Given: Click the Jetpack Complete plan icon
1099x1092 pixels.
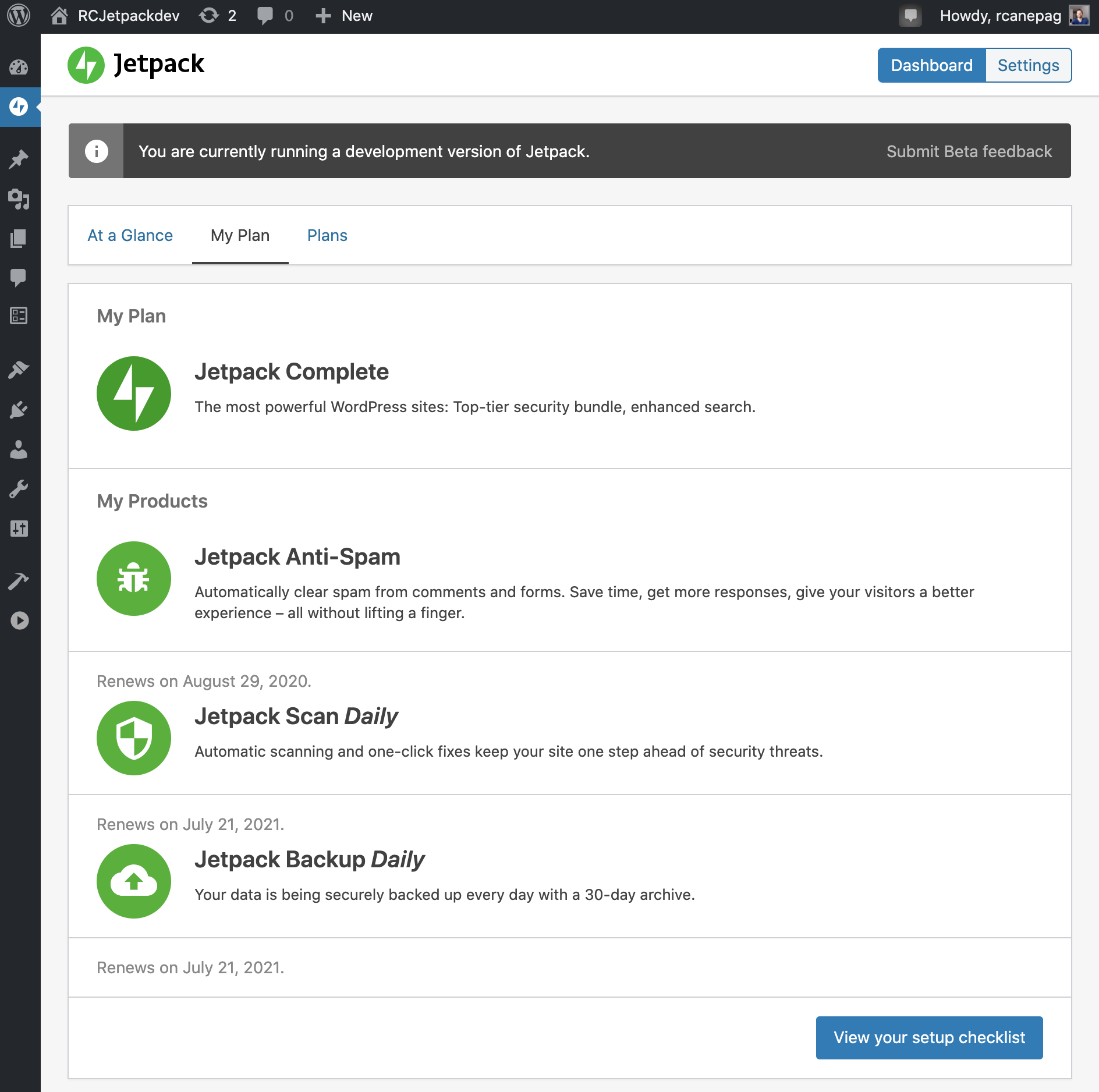Looking at the screenshot, I should point(134,393).
